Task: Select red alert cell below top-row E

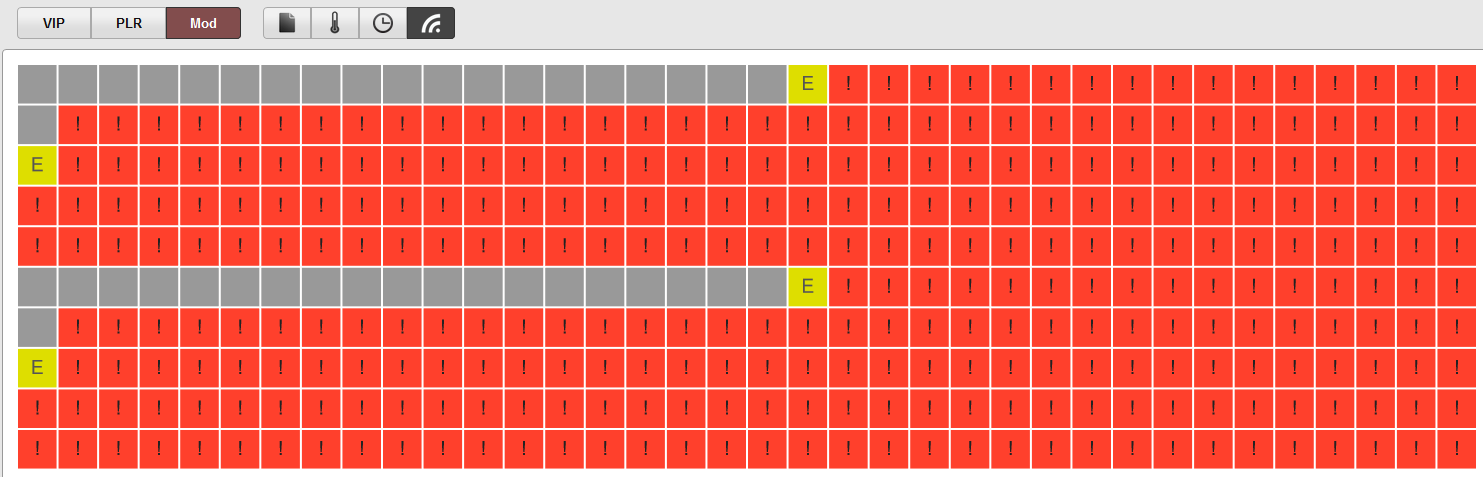Action: 808,125
